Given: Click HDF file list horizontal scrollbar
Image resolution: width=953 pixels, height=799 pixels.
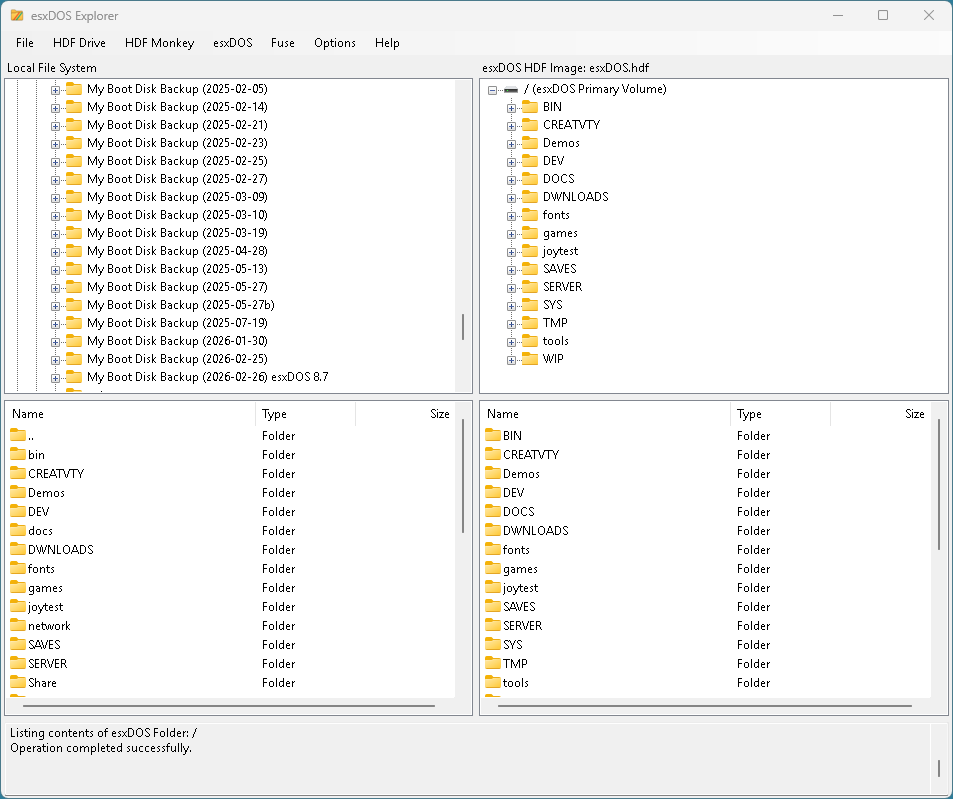Looking at the screenshot, I should (705, 706).
